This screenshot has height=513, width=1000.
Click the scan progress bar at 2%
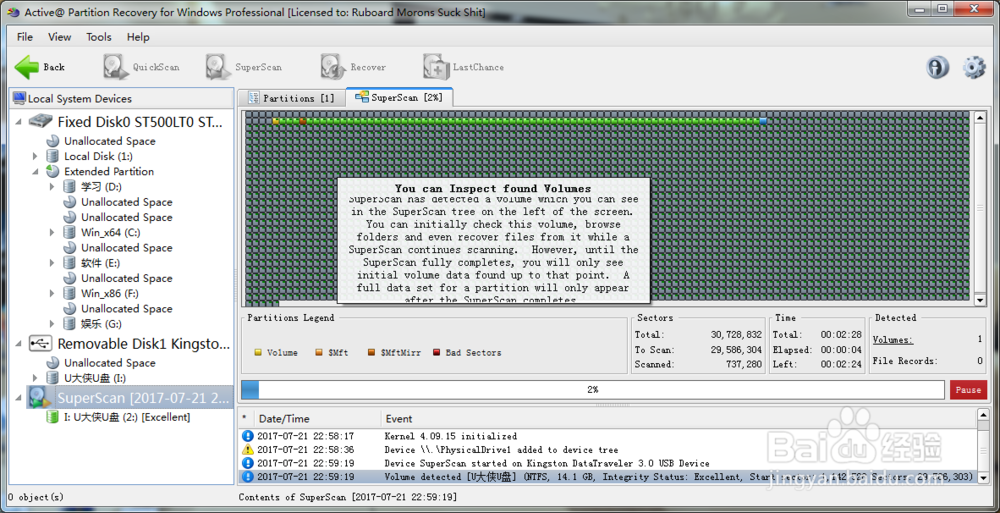[x=592, y=390]
